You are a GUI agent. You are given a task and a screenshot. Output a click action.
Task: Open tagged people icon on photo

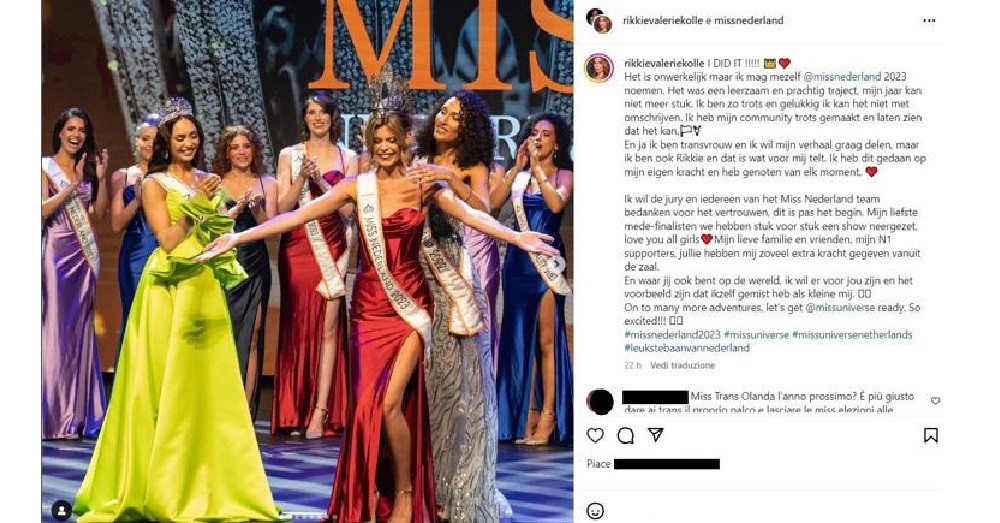(x=62, y=510)
